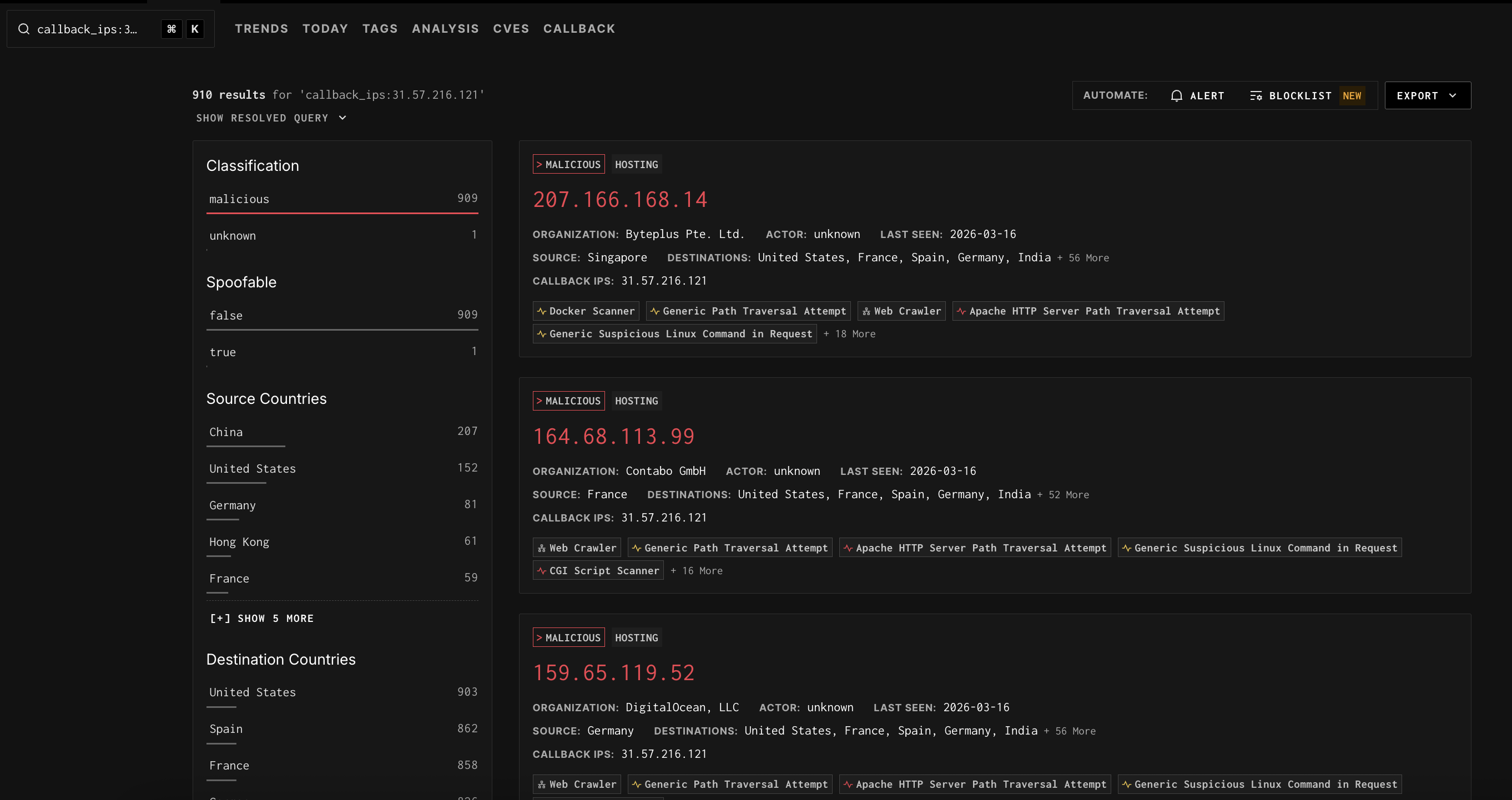Expand Show 5 More source countries
Viewport: 1512px width, 800px height.
262,618
